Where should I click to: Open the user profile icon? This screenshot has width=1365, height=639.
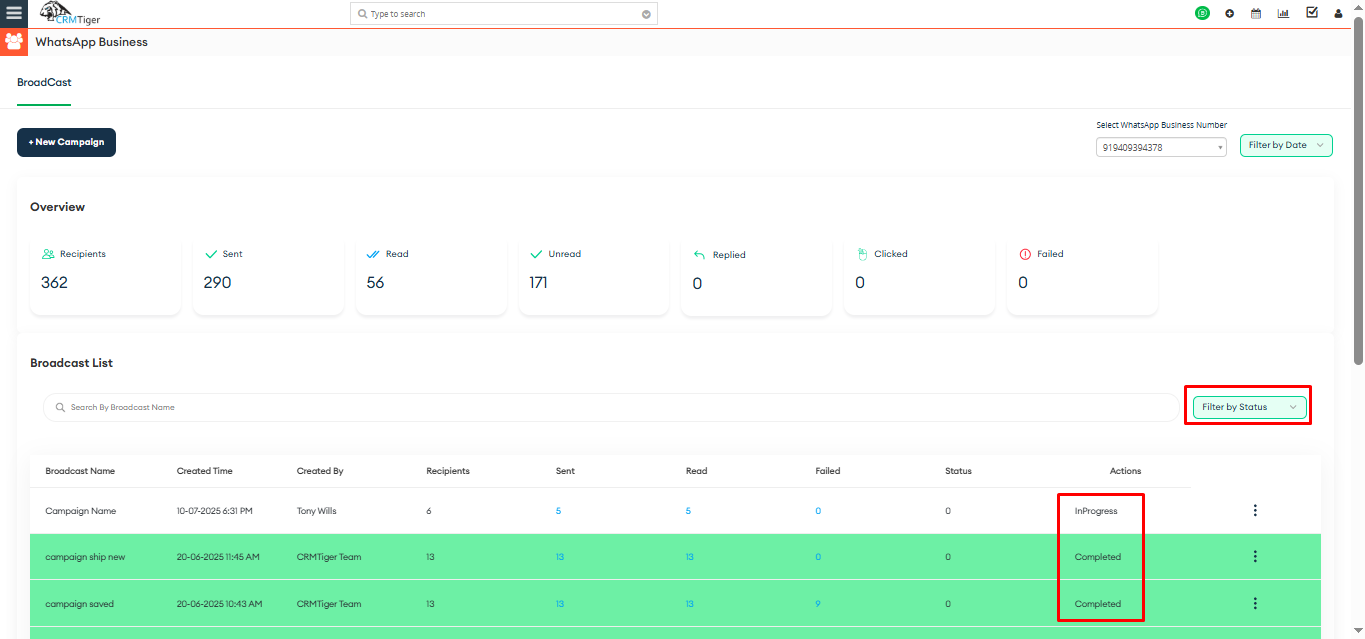1338,14
